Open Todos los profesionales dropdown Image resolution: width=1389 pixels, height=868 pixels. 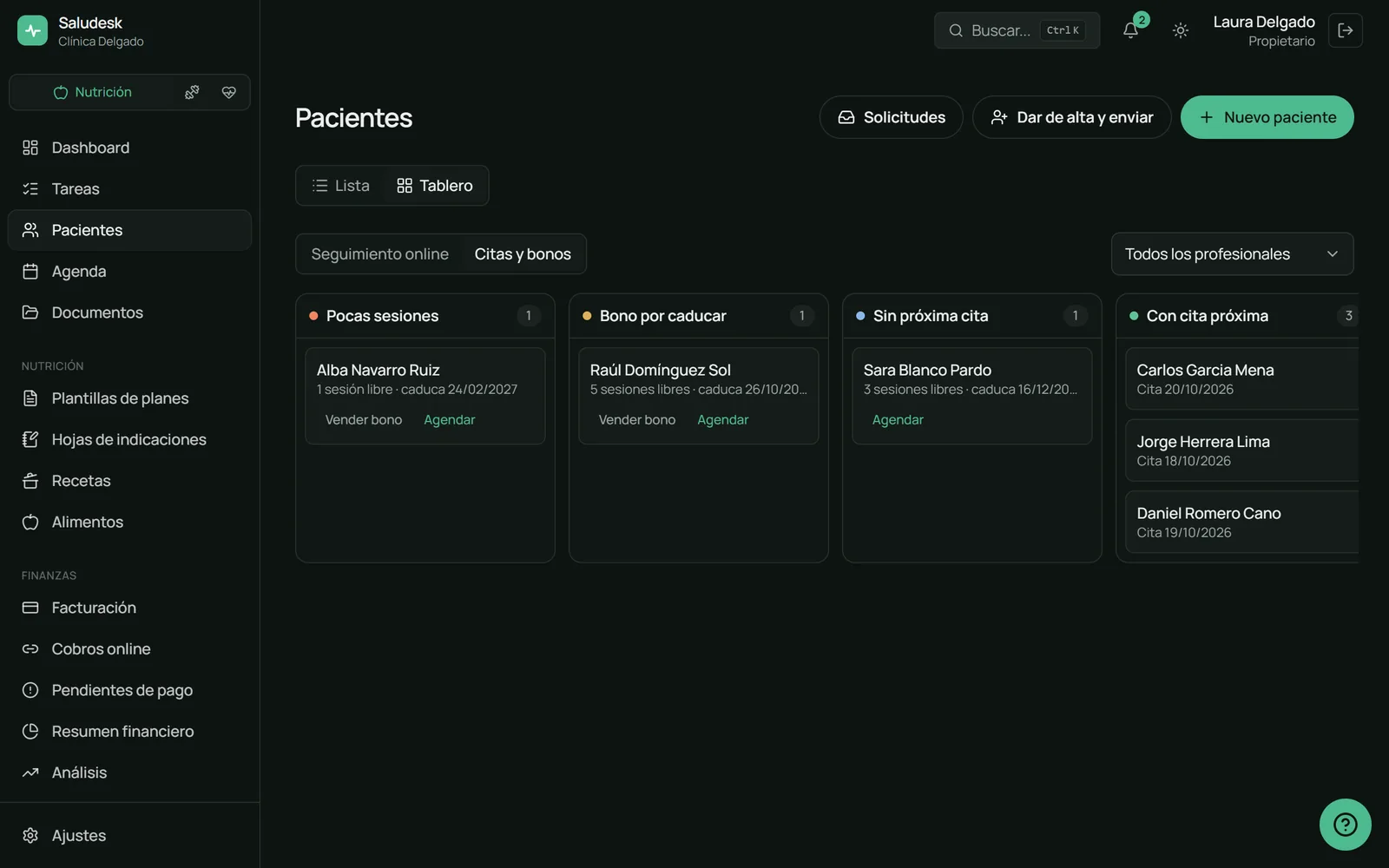click(x=1232, y=254)
